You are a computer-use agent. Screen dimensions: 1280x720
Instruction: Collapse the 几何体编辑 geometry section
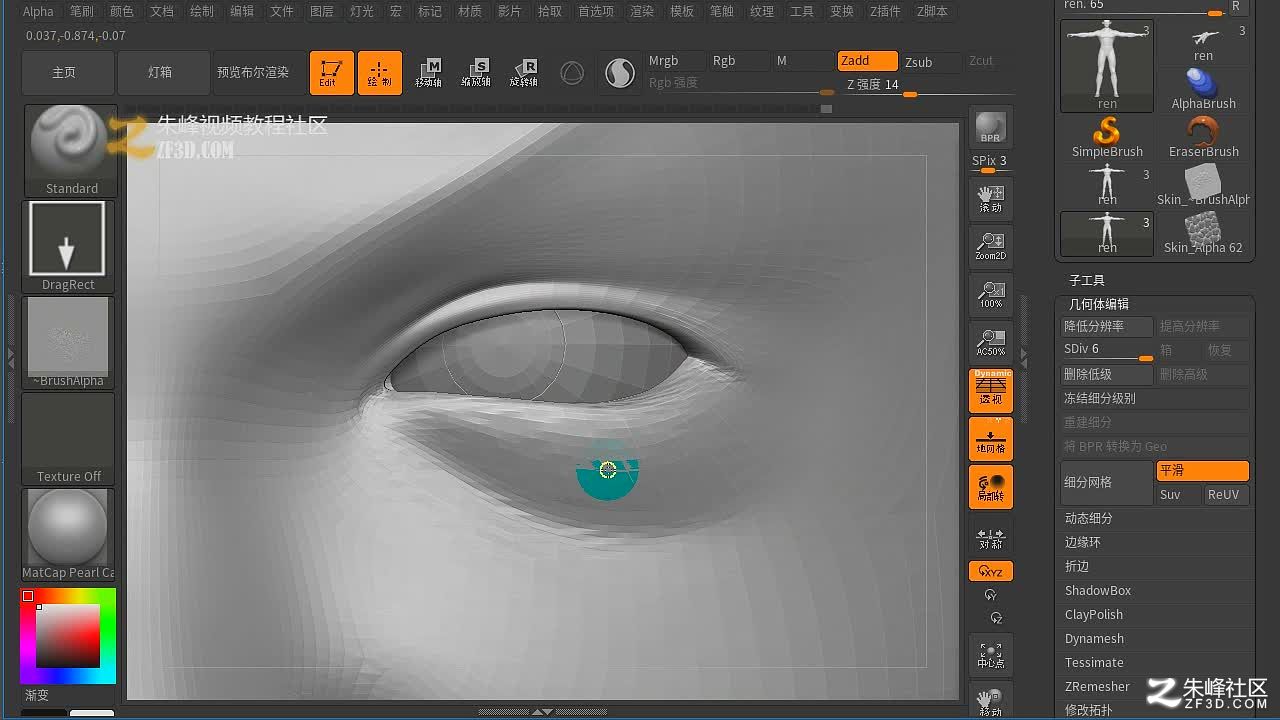(1099, 304)
